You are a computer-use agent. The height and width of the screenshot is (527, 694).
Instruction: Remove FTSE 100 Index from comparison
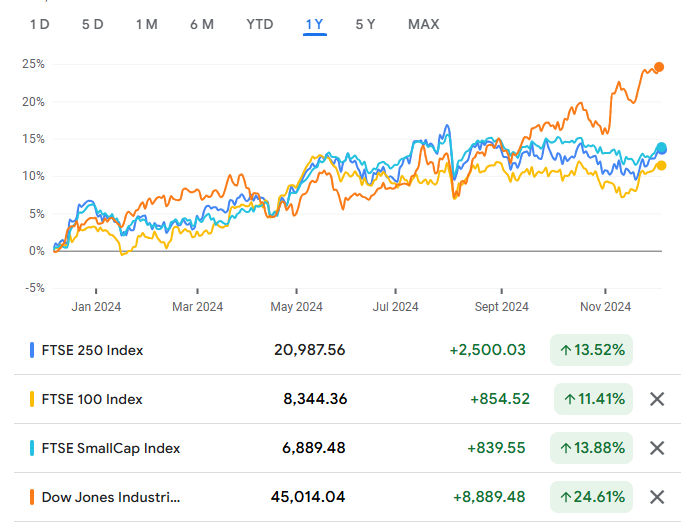[657, 399]
